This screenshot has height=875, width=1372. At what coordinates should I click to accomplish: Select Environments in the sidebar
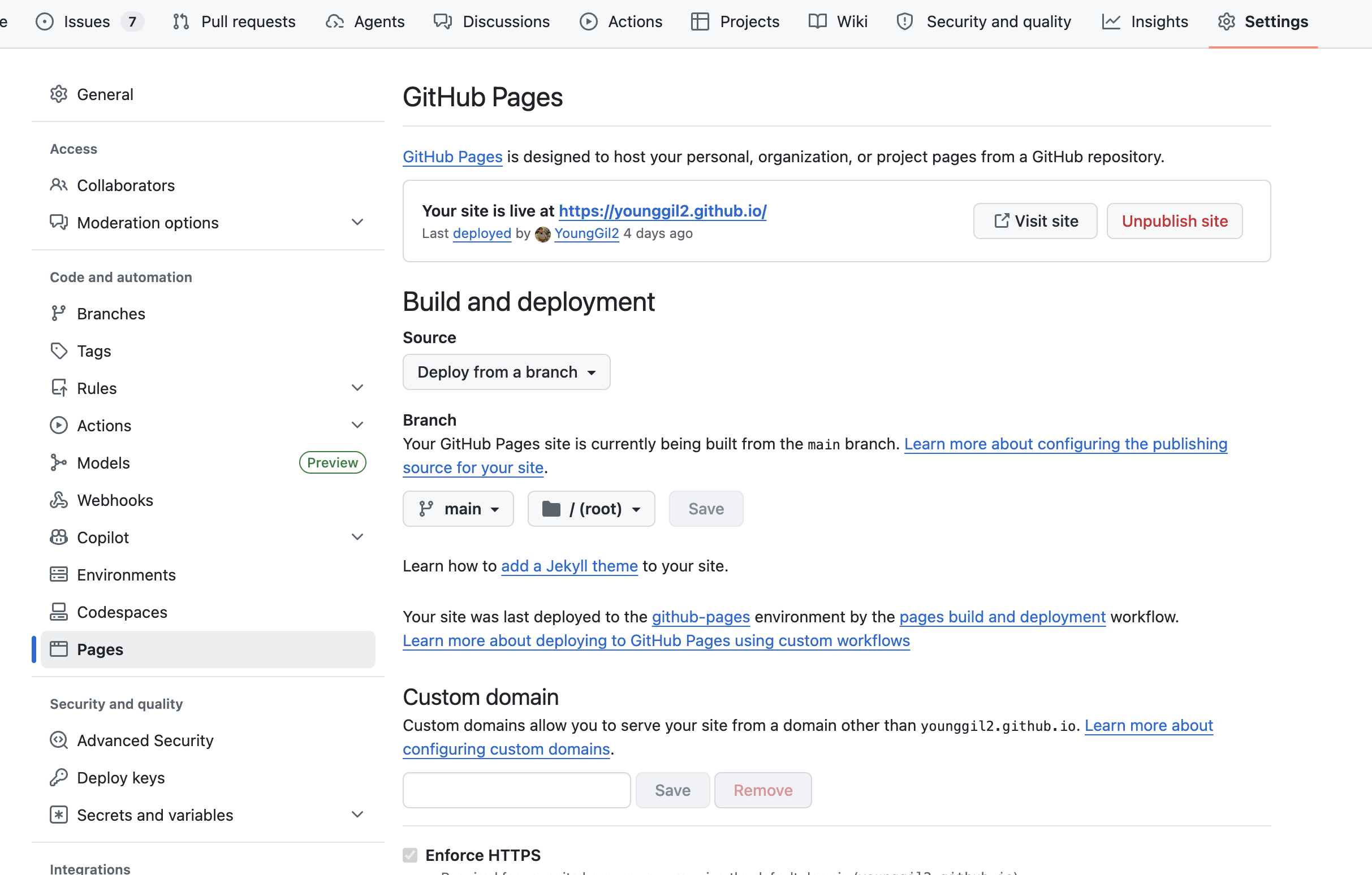point(208,574)
